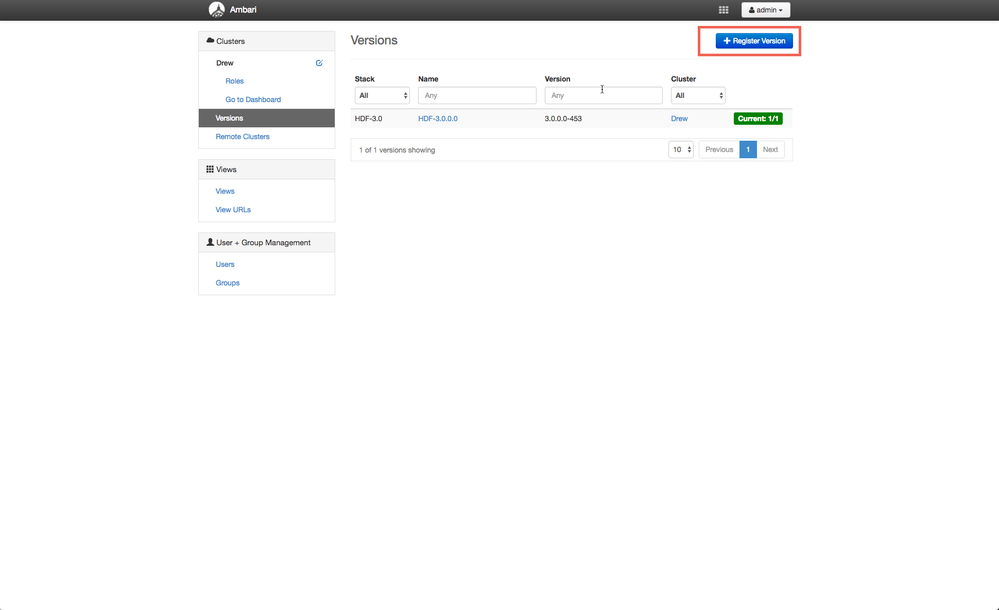Click inside the Name filter field

coord(477,95)
